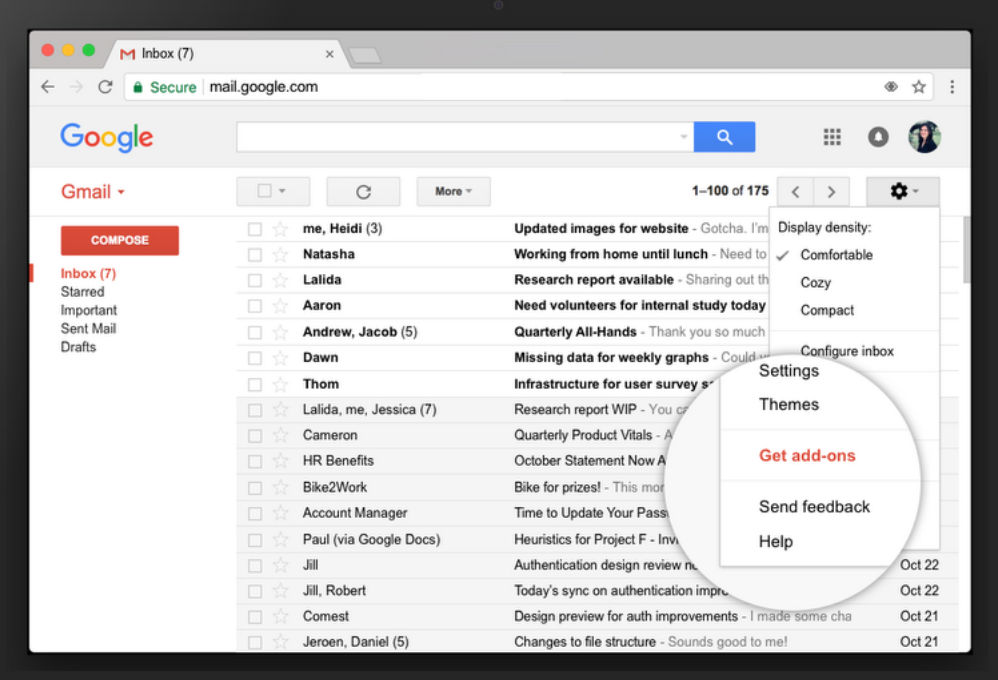Screen dimensions: 998x680
Task: Click the Google logo
Action: point(107,138)
